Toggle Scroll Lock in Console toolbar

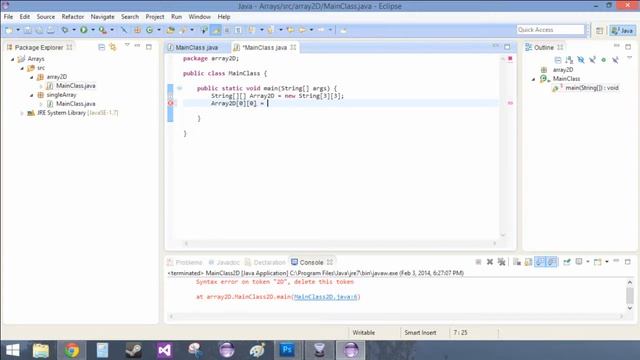528,262
